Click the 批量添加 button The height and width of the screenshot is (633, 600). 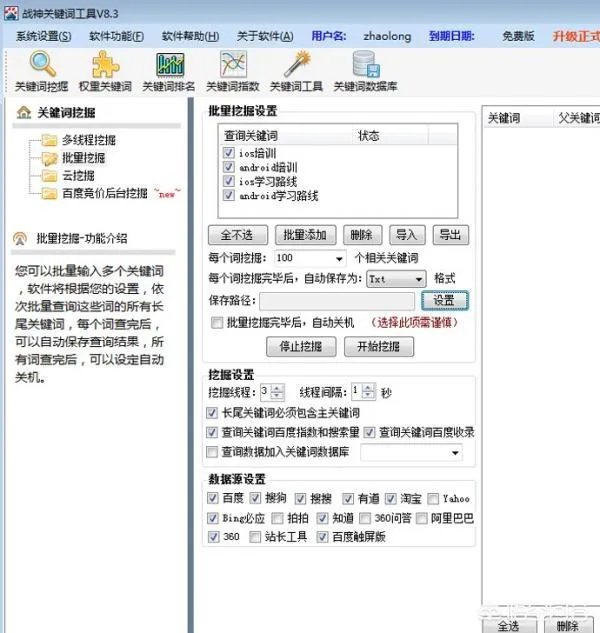[x=305, y=235]
